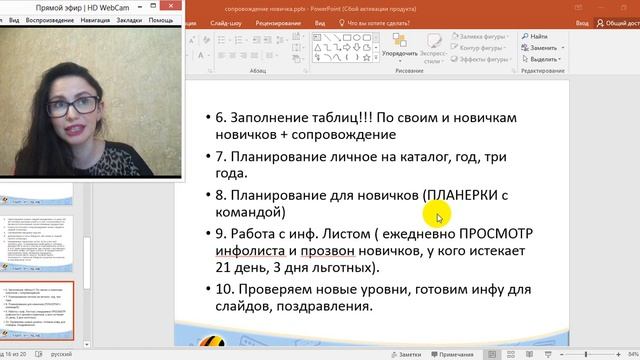Toggle Center paragraph alignment
Screen dimensions: 640x360
[232, 55]
